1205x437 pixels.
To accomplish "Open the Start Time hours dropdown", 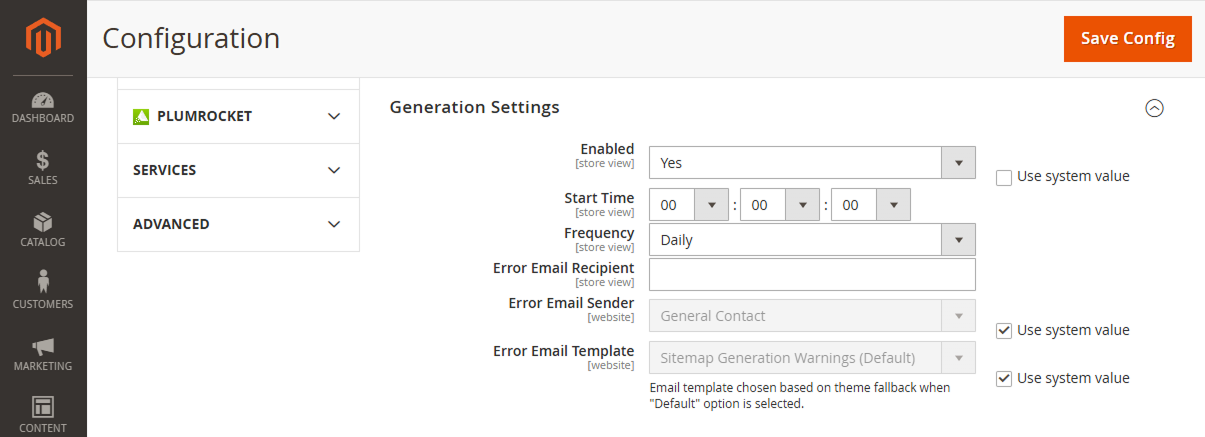I will (689, 205).
